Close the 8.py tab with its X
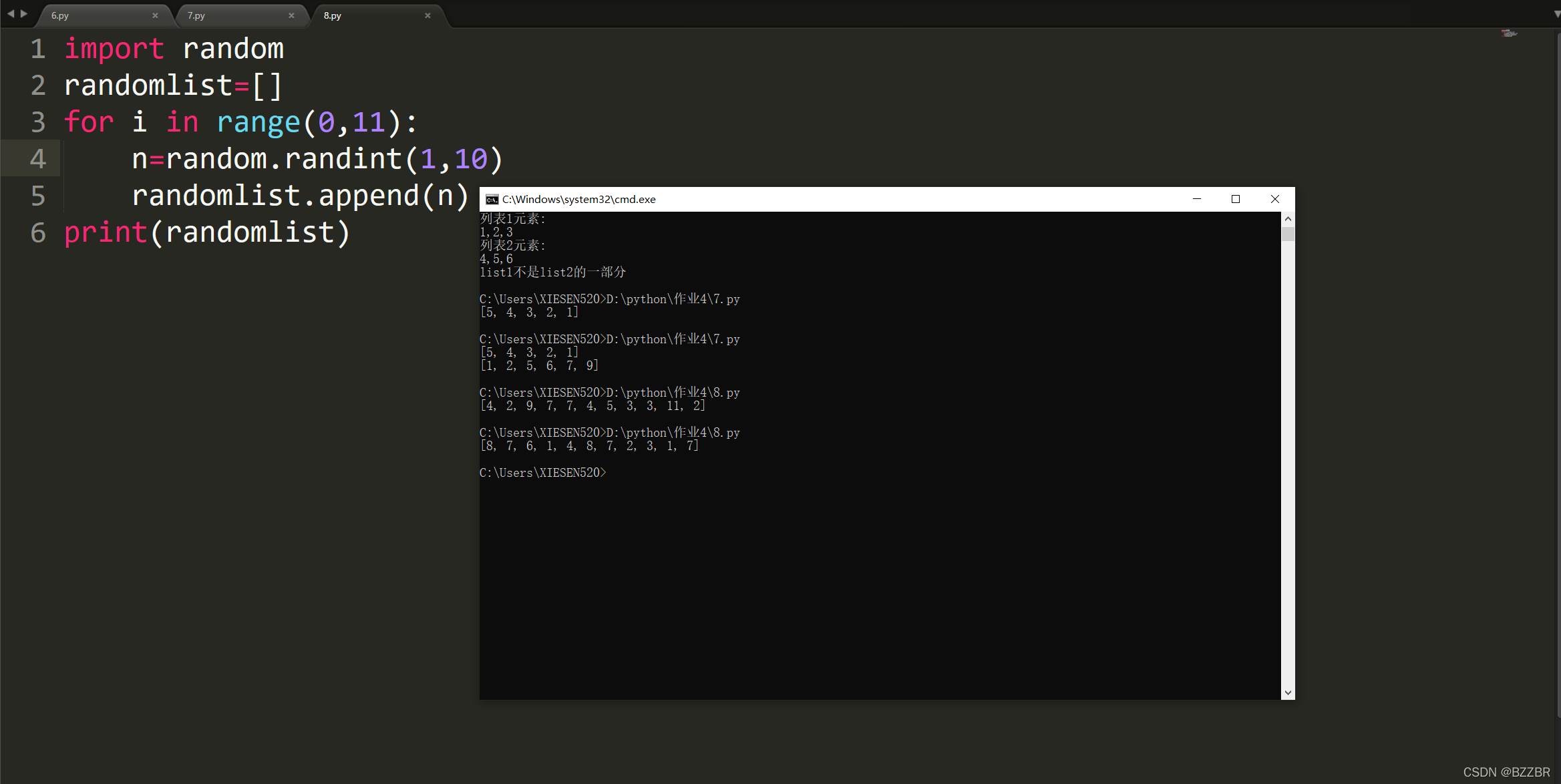Viewport: 1561px width, 784px height. tap(427, 15)
